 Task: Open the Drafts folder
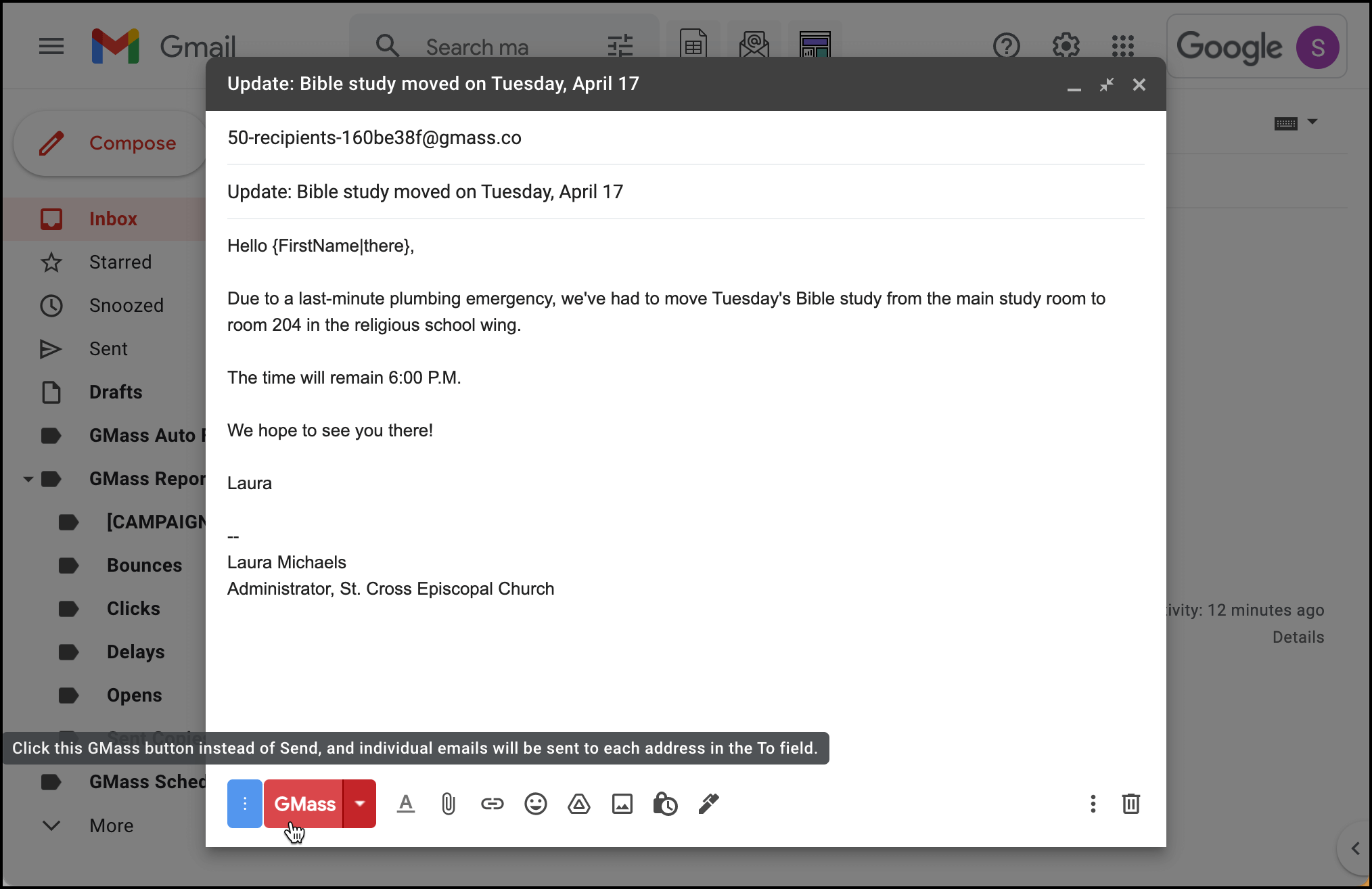(x=104, y=392)
